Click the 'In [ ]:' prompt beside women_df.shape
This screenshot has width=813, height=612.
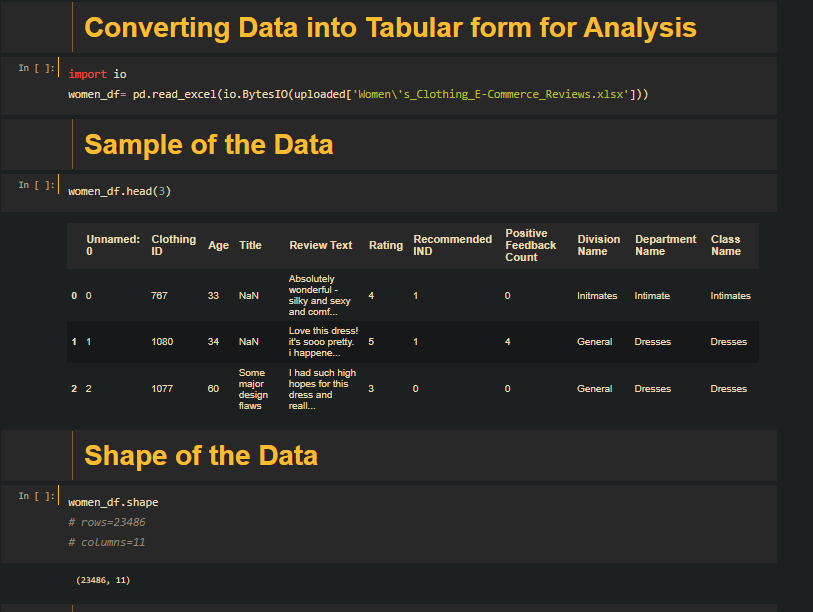point(36,496)
